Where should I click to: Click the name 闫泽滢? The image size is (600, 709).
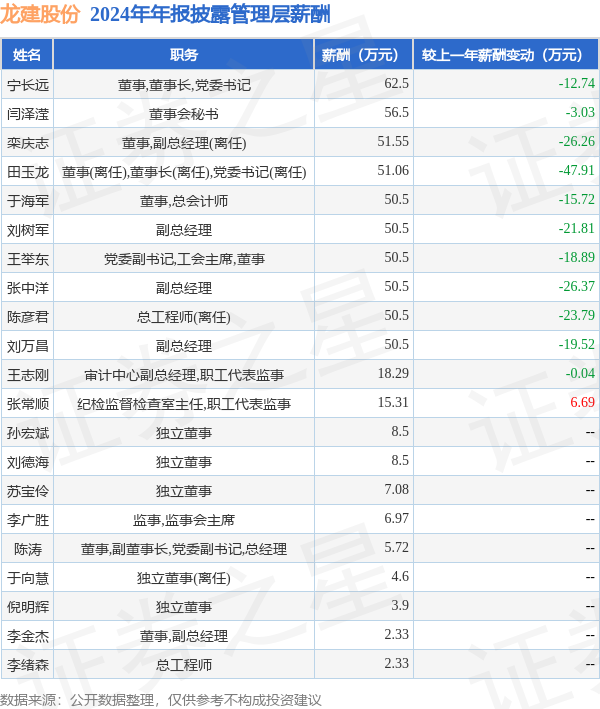coord(28,113)
